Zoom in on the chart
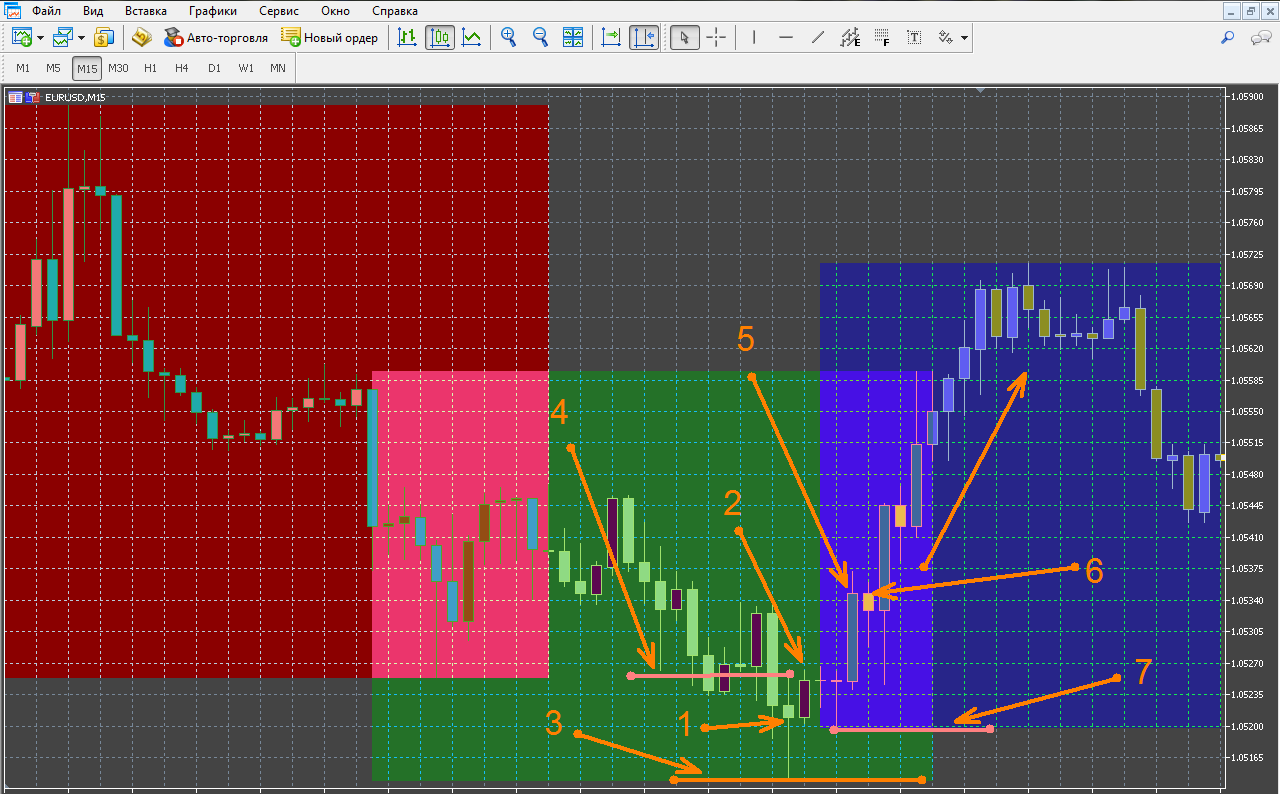1280x794 pixels. pos(509,38)
